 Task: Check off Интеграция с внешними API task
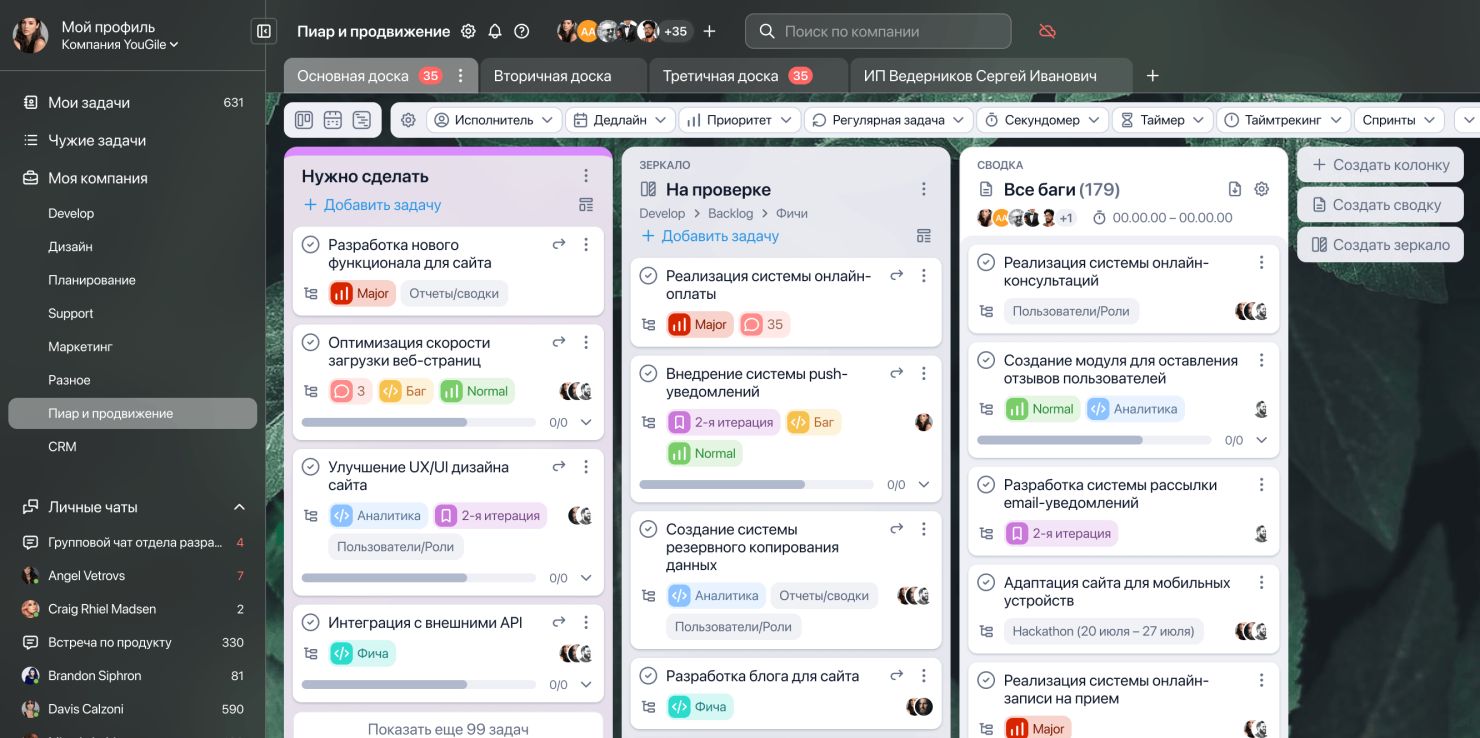311,623
